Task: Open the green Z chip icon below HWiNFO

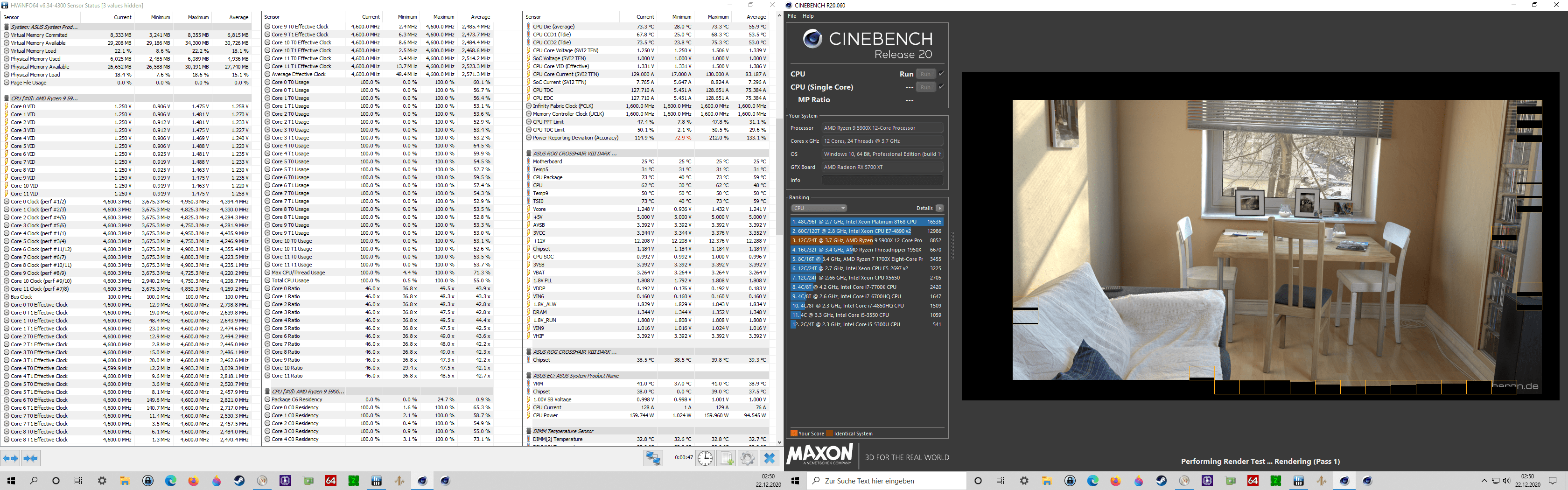Action: pos(354,481)
